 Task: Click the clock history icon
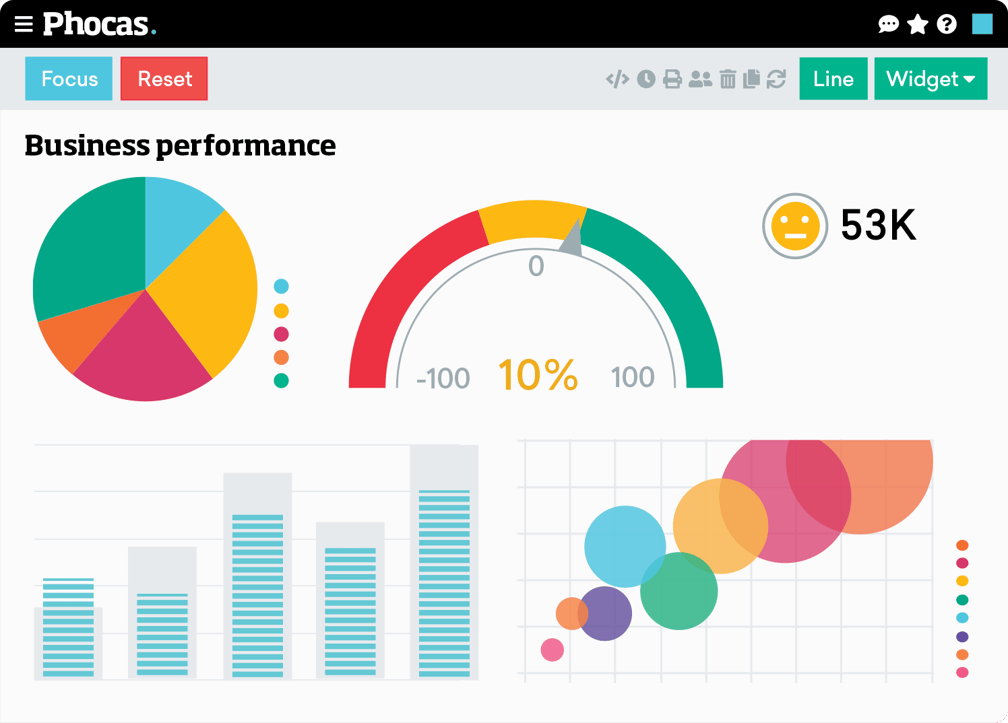tap(645, 78)
